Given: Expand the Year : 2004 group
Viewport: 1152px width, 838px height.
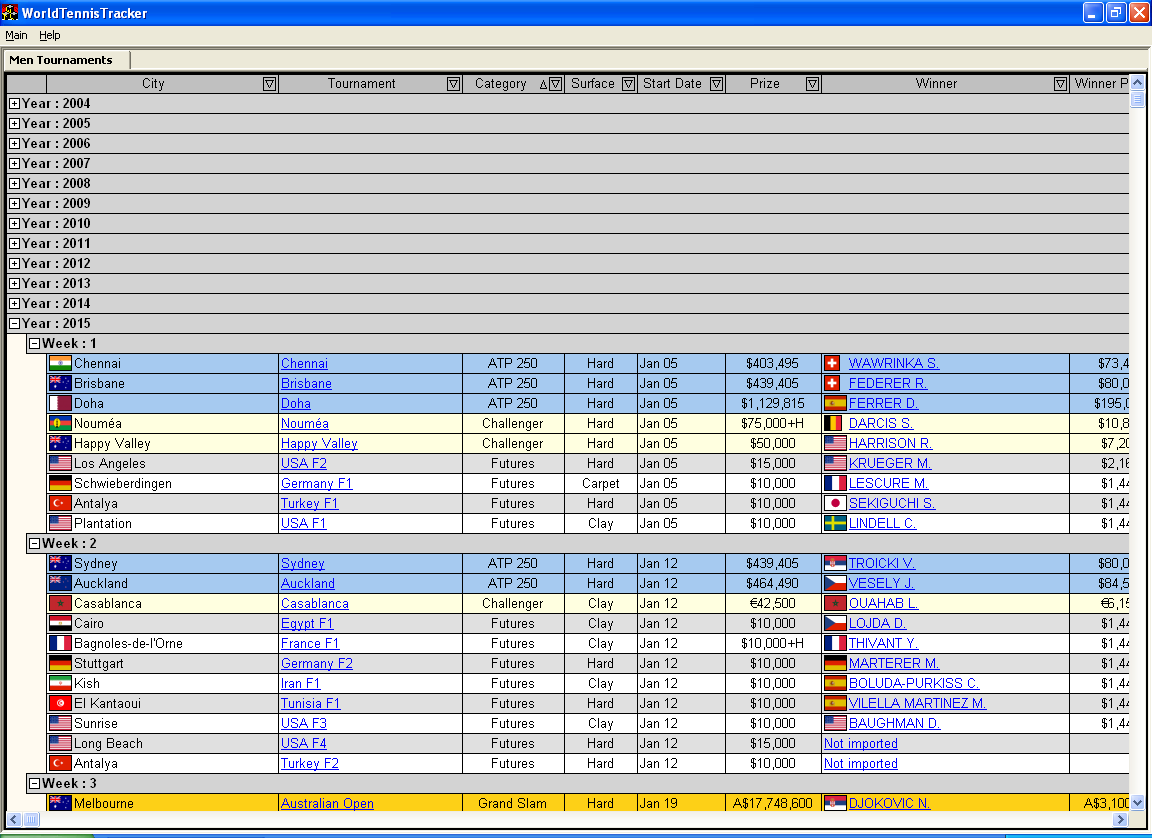Looking at the screenshot, I should point(14,104).
